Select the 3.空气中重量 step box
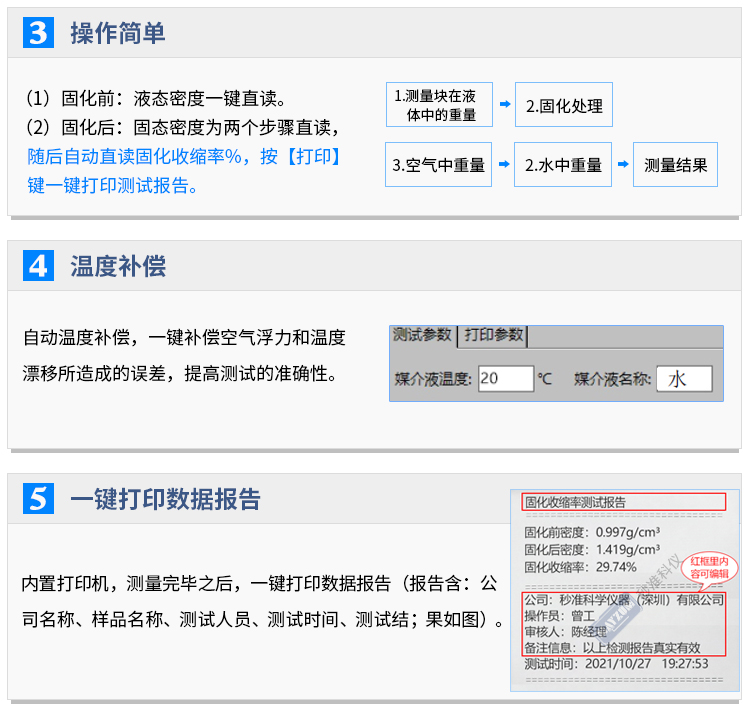Image resolution: width=750 pixels, height=717 pixels. click(438, 165)
